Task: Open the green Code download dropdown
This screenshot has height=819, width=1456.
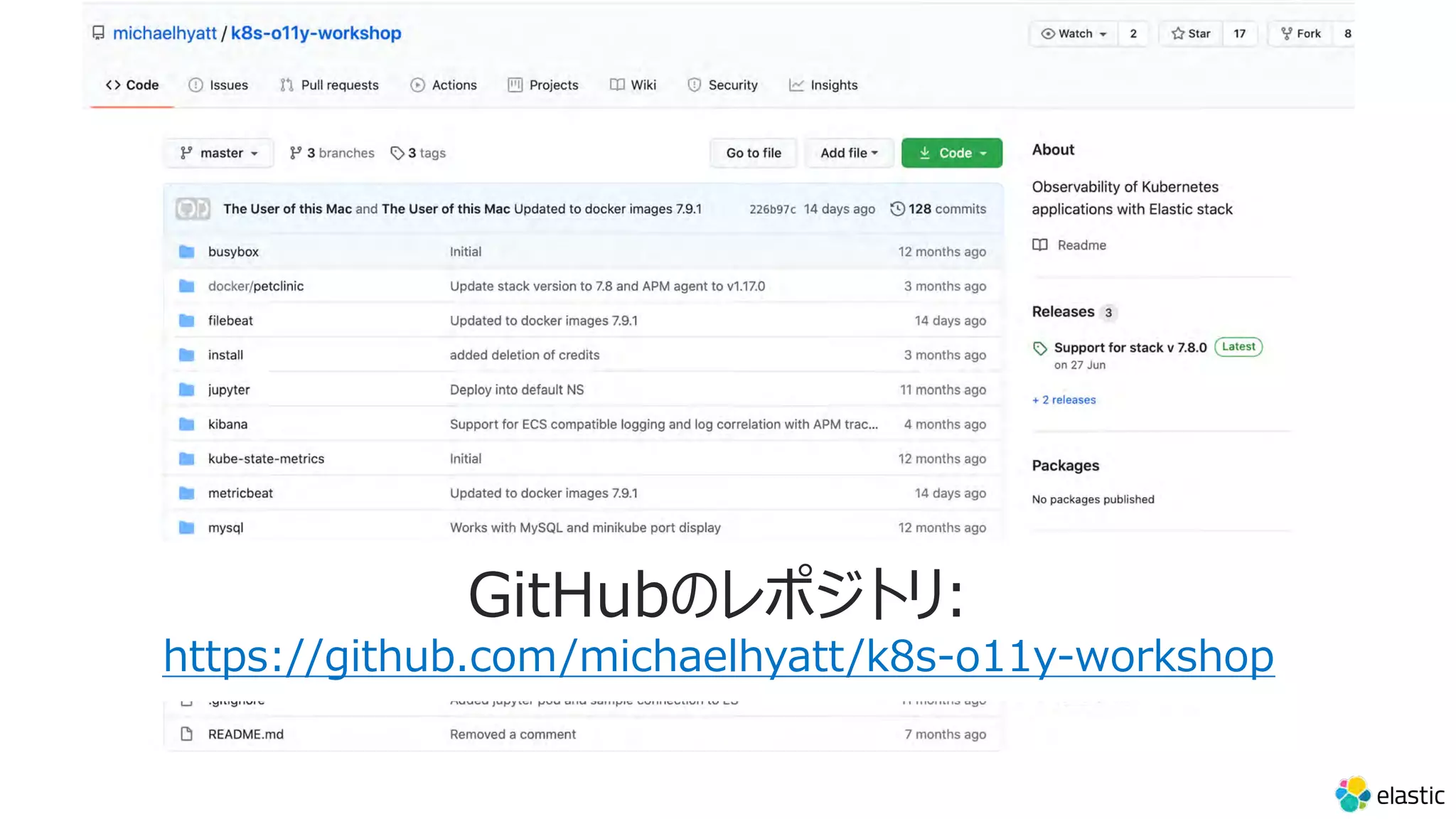Action: coord(952,153)
